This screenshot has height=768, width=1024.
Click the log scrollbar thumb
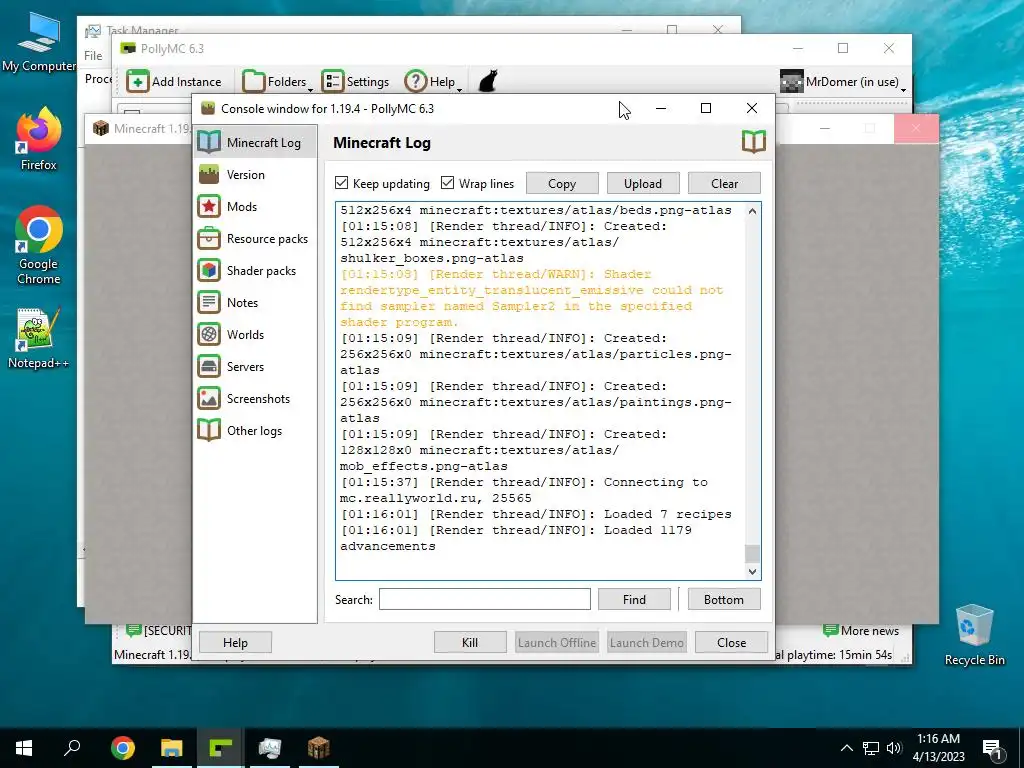pos(752,553)
